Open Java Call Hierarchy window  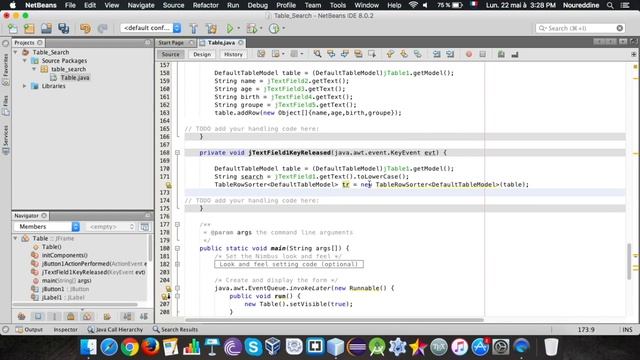point(115,329)
